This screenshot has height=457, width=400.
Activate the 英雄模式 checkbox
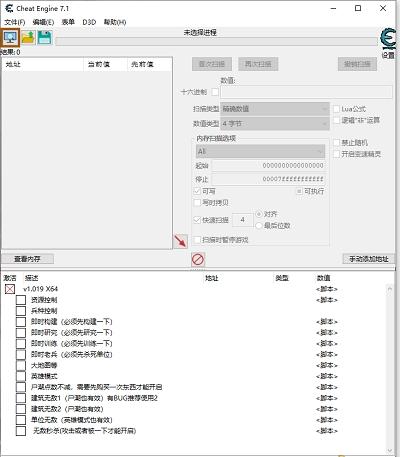(x=21, y=376)
